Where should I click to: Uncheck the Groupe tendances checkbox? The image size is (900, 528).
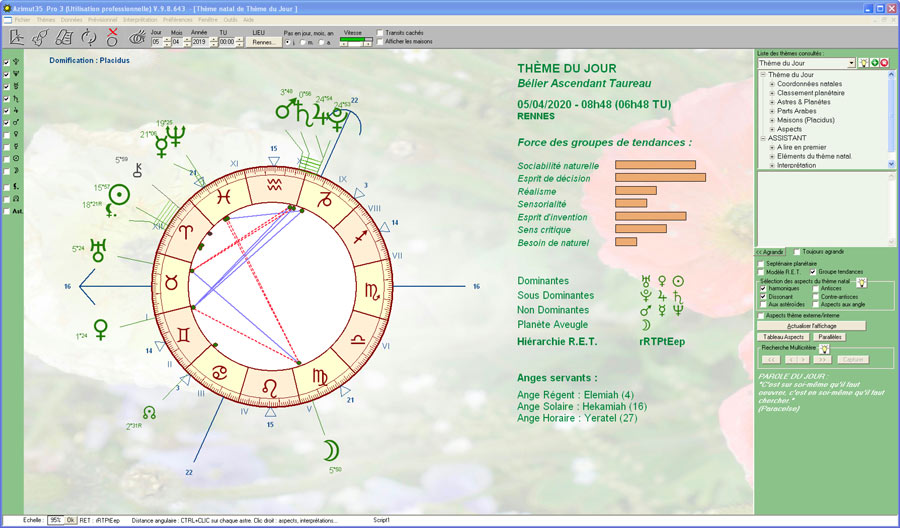click(x=812, y=272)
